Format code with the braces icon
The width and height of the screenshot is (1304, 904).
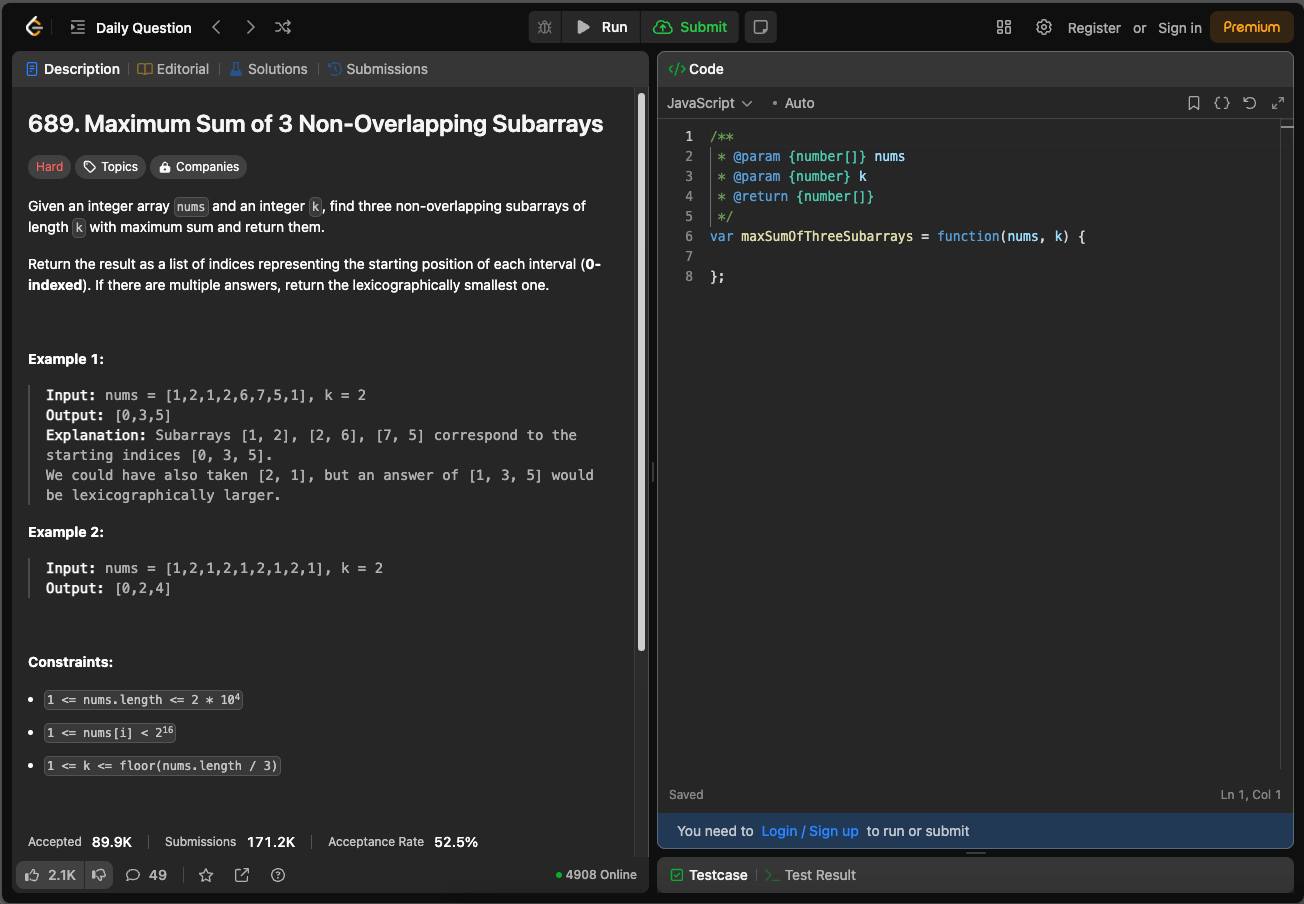[1222, 103]
